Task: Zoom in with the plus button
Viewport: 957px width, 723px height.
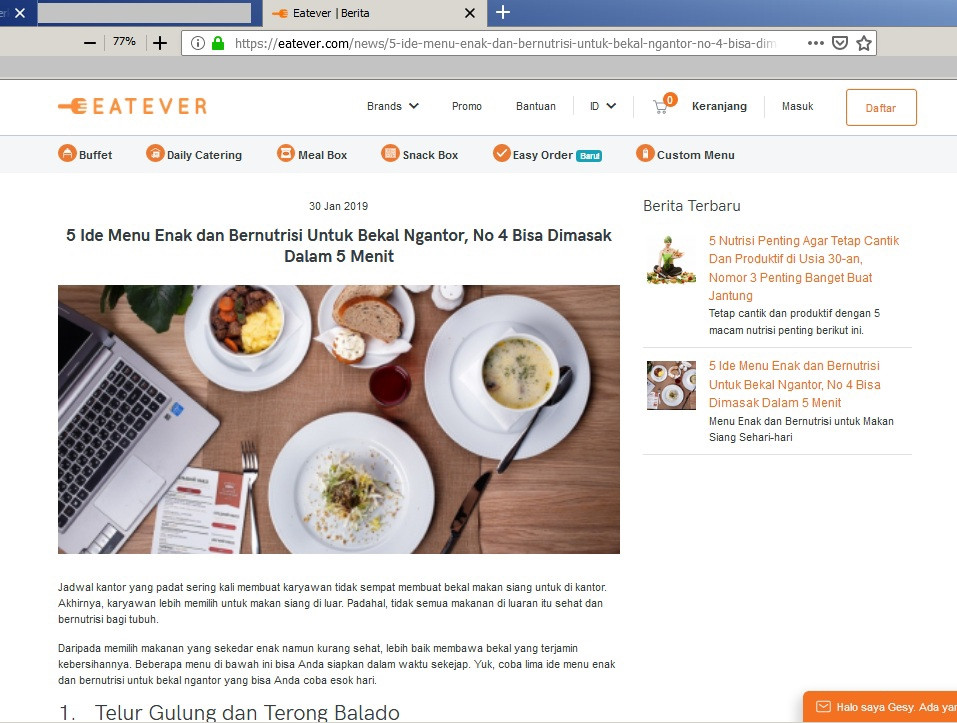Action: (160, 43)
